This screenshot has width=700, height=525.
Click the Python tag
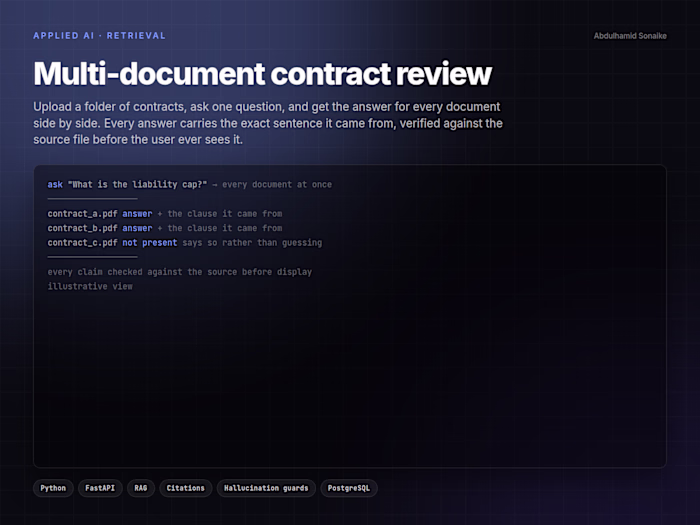53,488
